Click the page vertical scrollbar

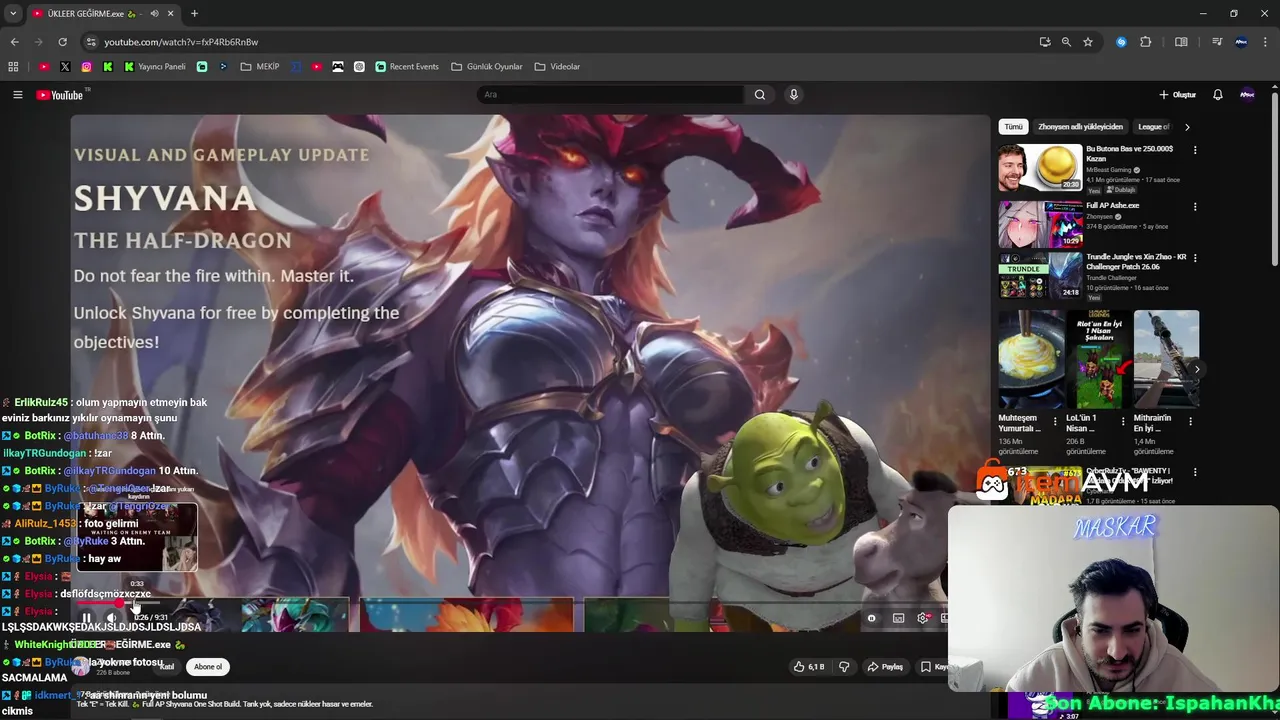click(x=1275, y=180)
